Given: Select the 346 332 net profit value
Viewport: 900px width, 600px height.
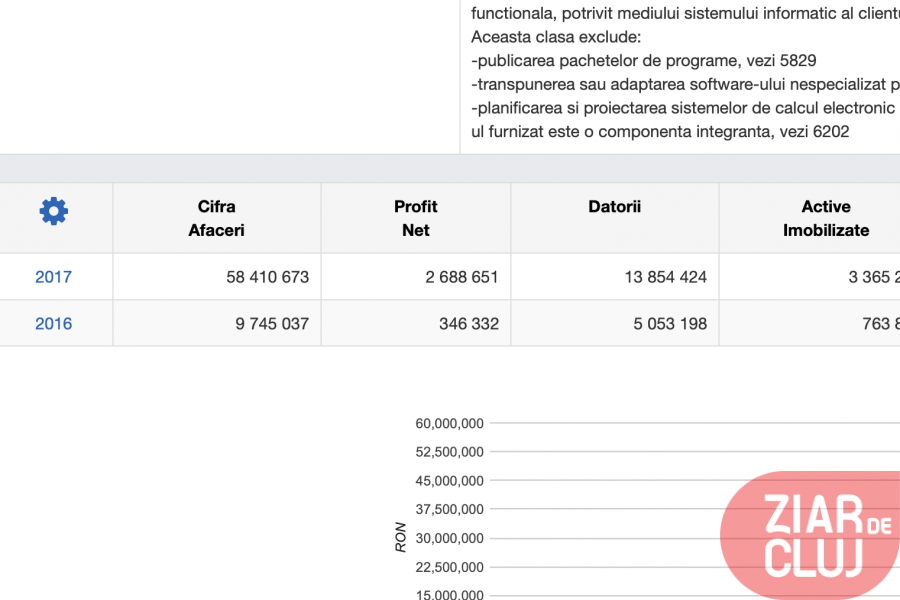Looking at the screenshot, I should [x=469, y=324].
